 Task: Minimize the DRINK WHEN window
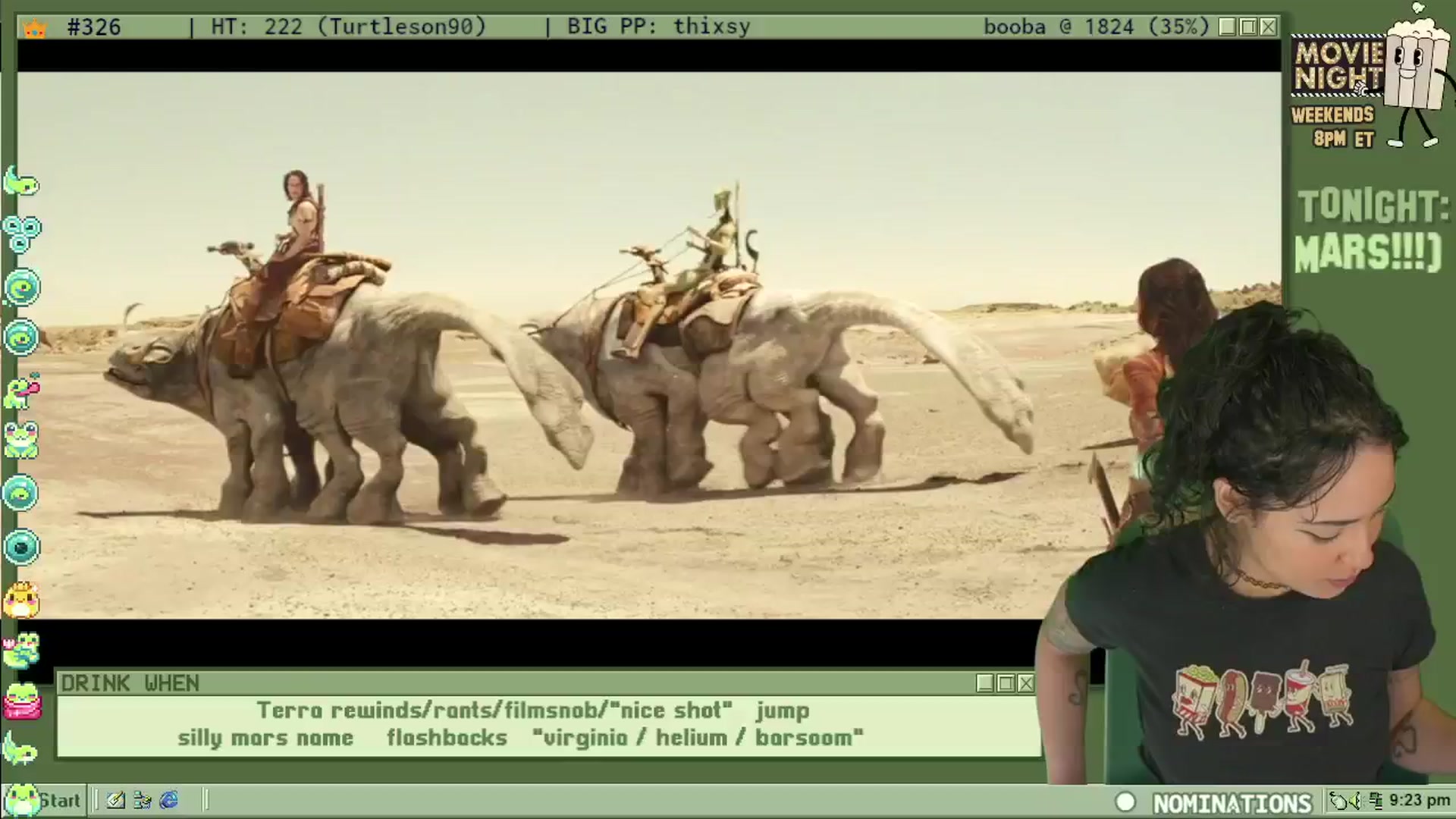(x=985, y=683)
